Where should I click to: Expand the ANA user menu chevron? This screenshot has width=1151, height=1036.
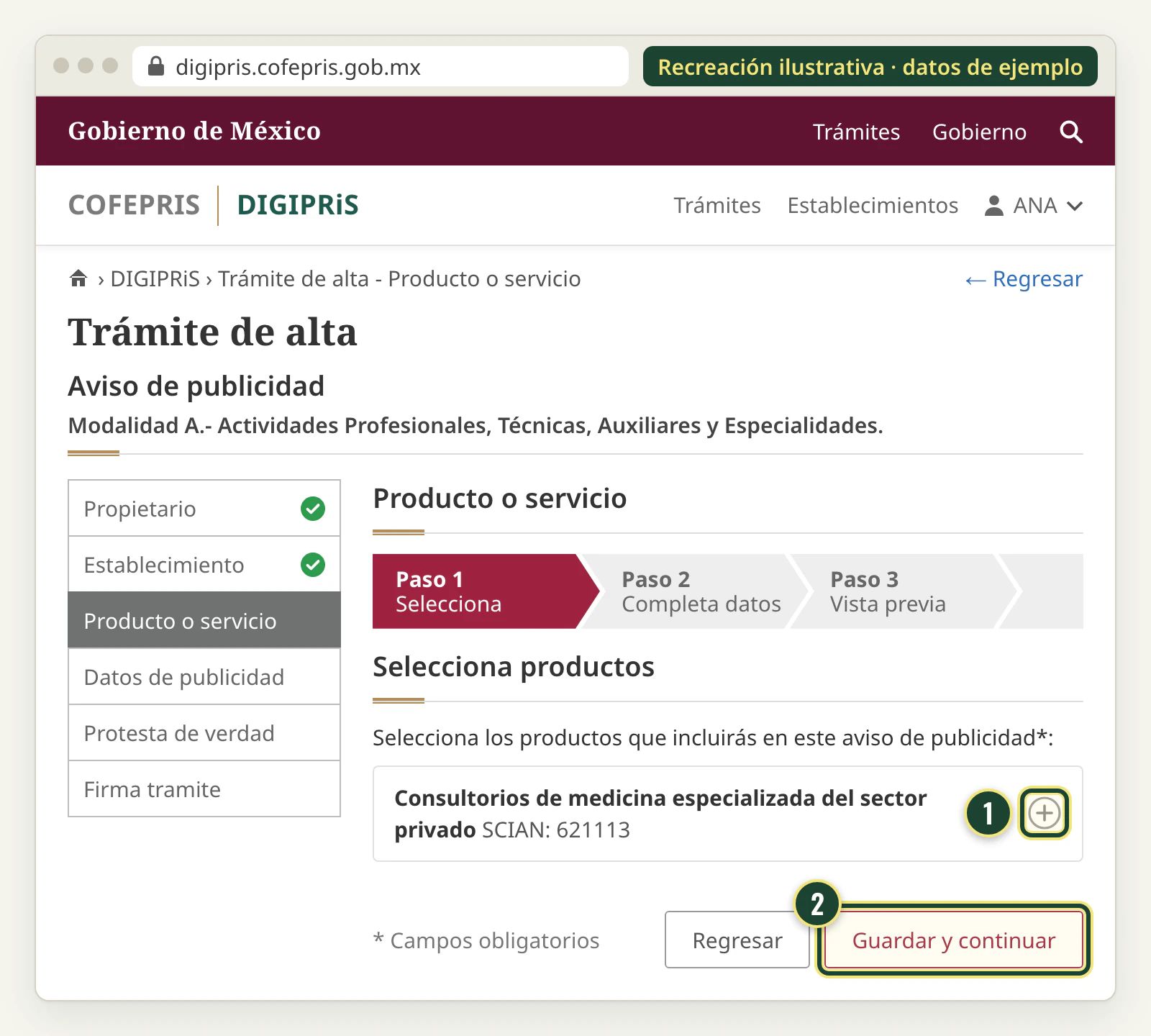click(x=1075, y=206)
